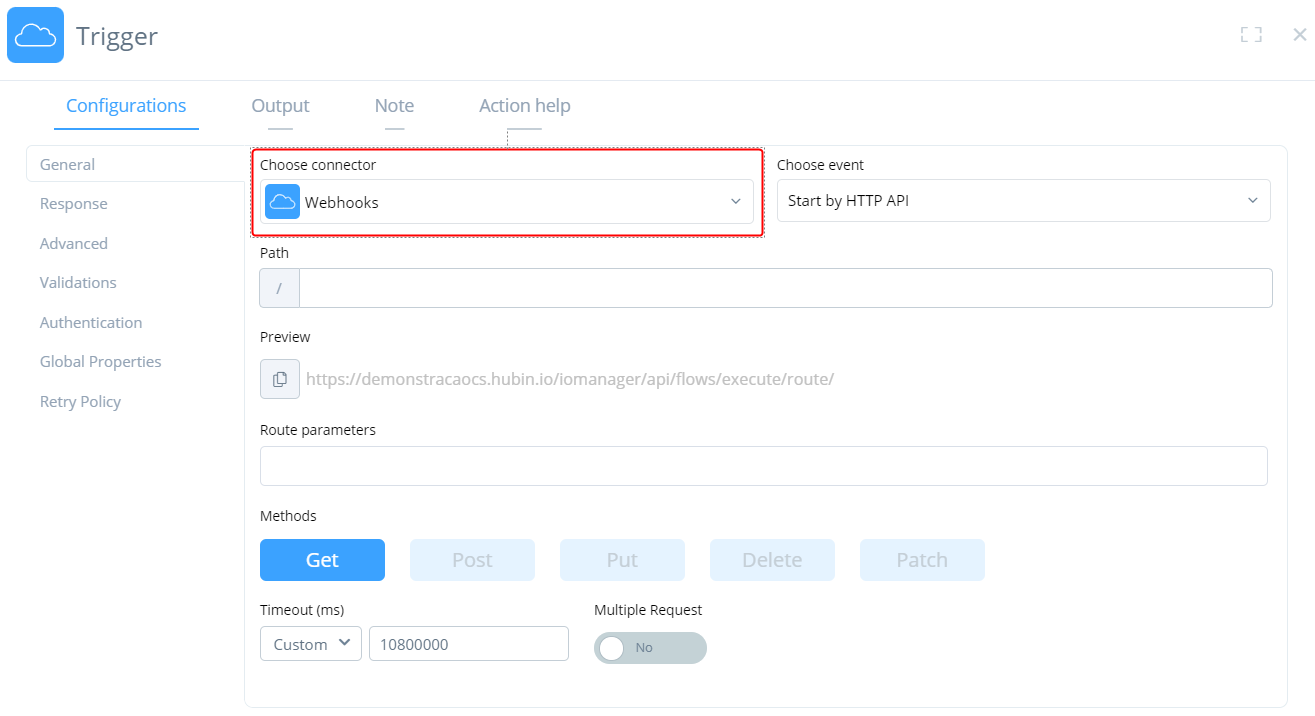Click the Trigger cloud icon in header
Image resolution: width=1315 pixels, height=716 pixels.
pos(34,34)
